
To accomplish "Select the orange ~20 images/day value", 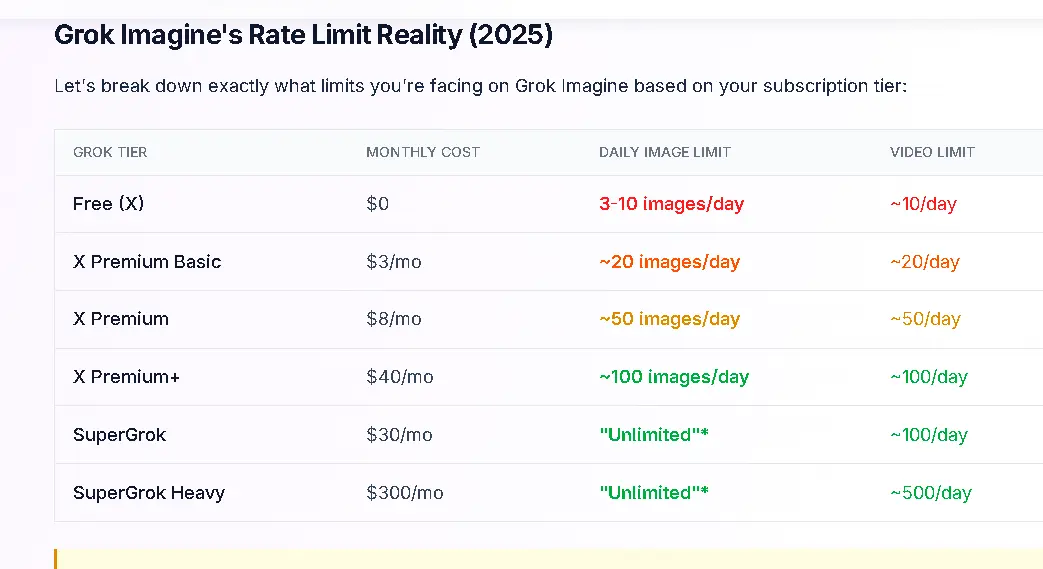I will point(669,262).
